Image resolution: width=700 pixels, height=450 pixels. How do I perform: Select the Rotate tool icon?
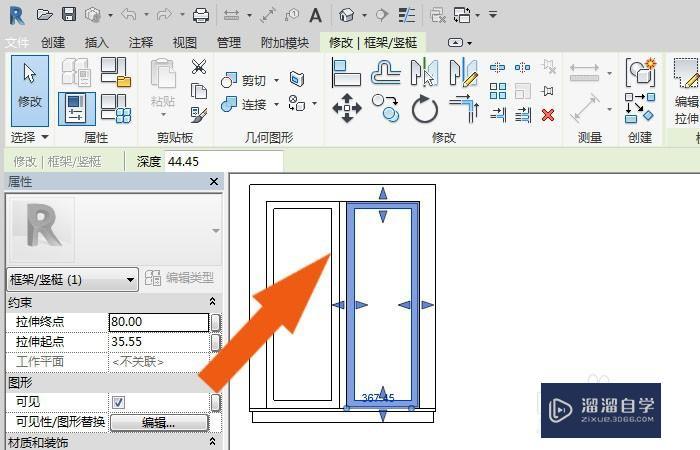[x=424, y=109]
